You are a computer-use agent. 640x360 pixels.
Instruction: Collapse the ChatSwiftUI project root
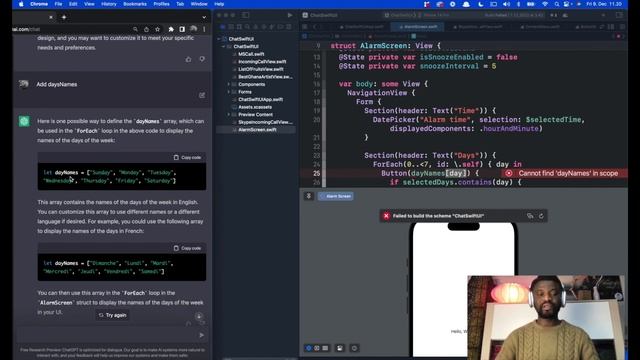point(219,39)
